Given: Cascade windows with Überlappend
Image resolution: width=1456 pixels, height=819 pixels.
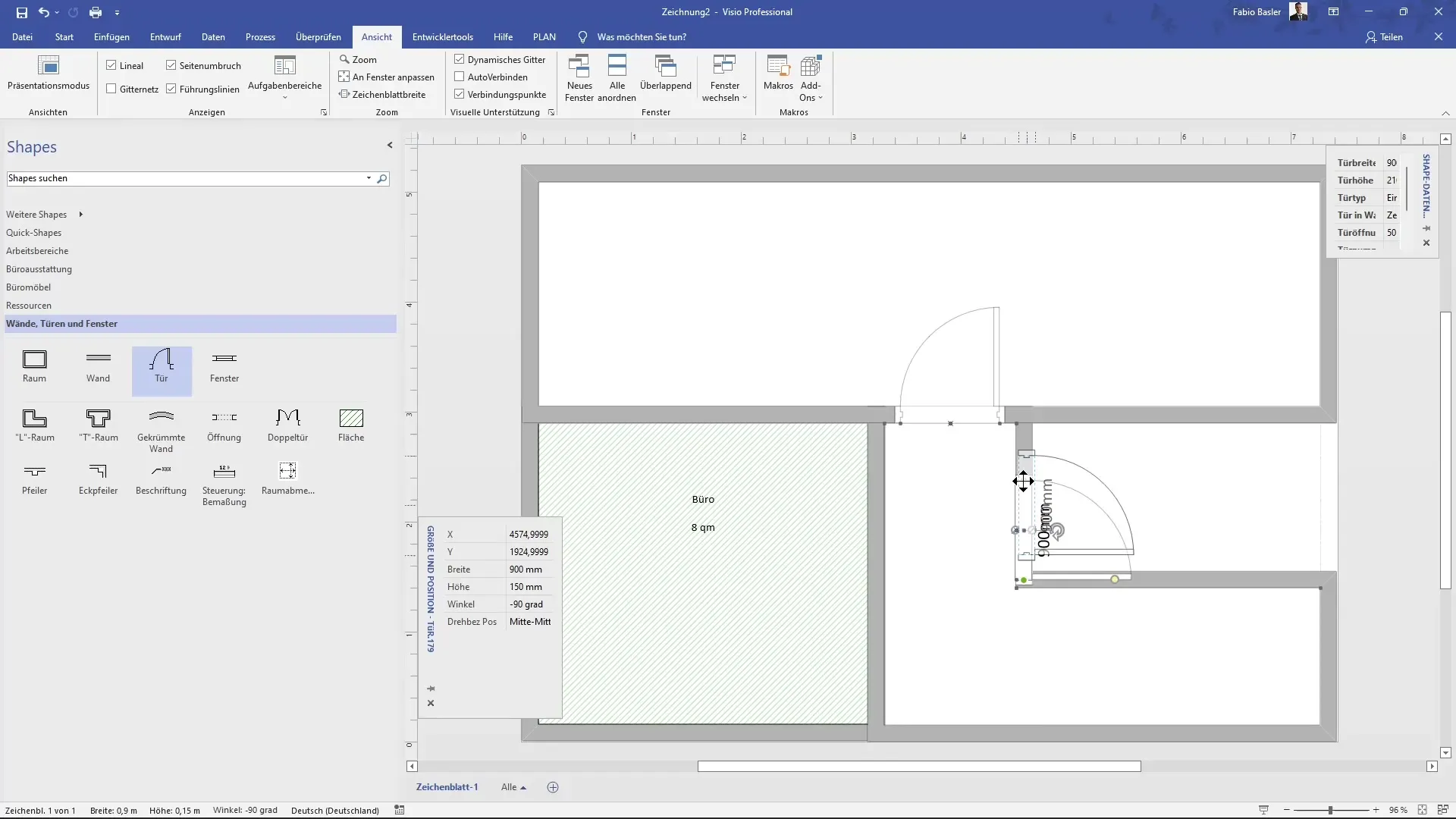Looking at the screenshot, I should [x=666, y=74].
